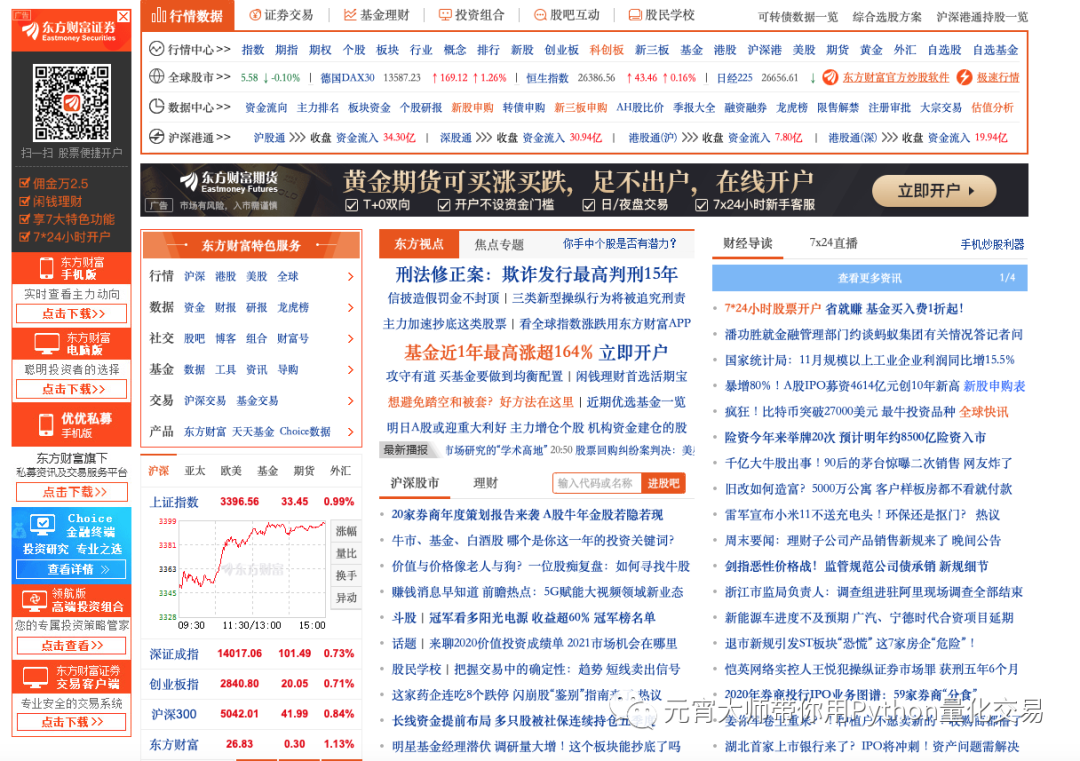Viewport: 1080px width, 761px height.
Task: Click 点击下载 under 手机版
Action: pos(72,313)
